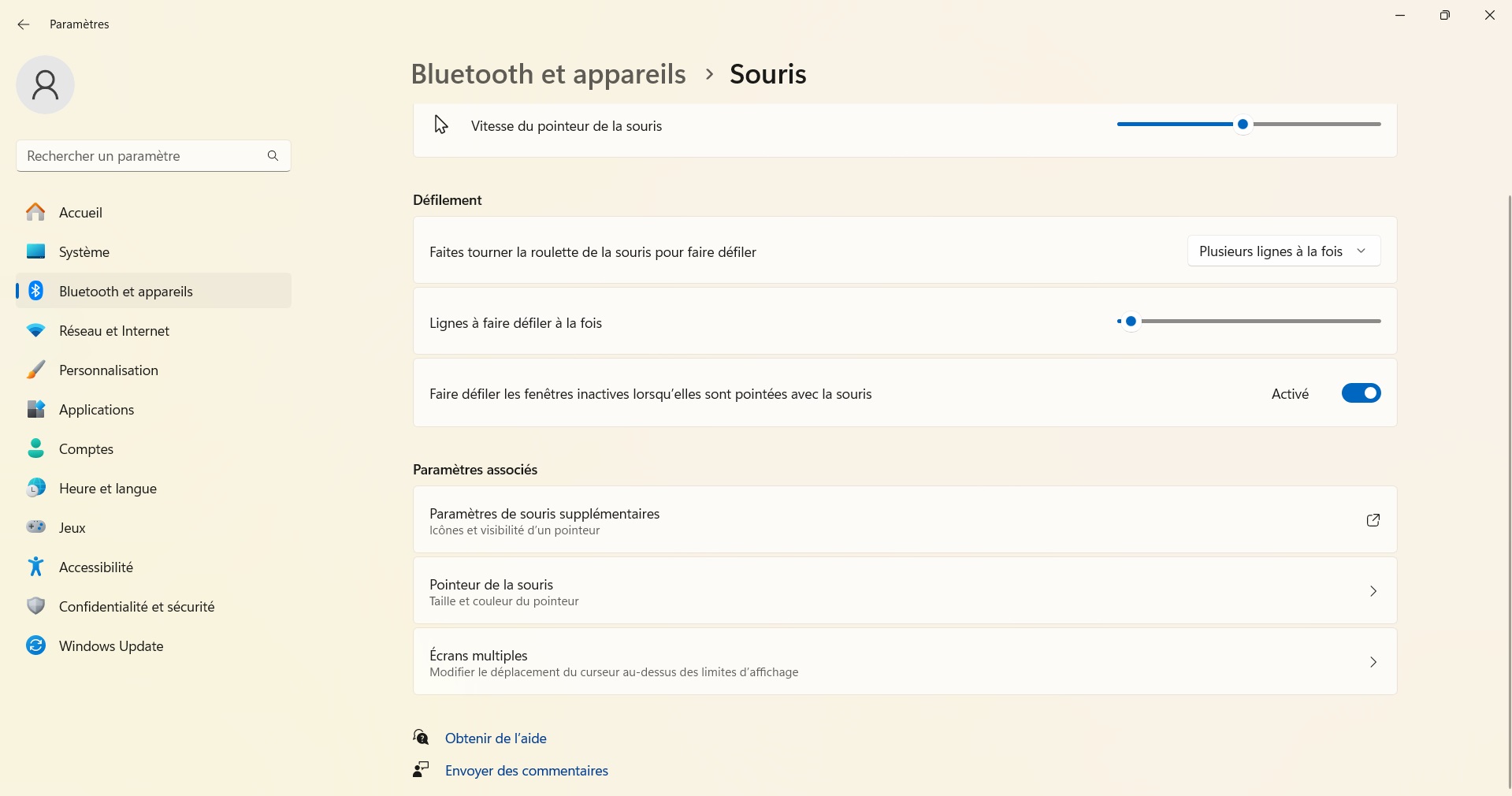Click the Accessibilité figure icon

[x=36, y=567]
